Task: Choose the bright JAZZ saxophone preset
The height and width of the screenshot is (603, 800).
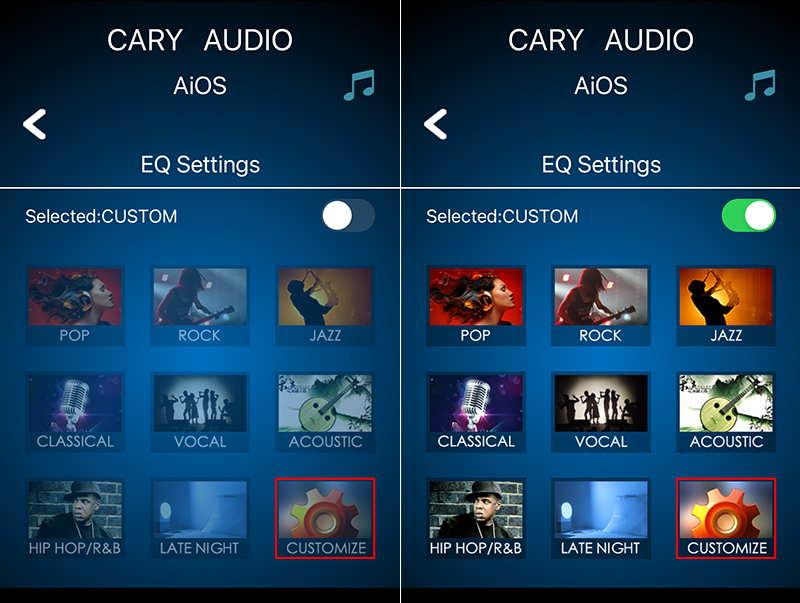Action: click(x=726, y=306)
